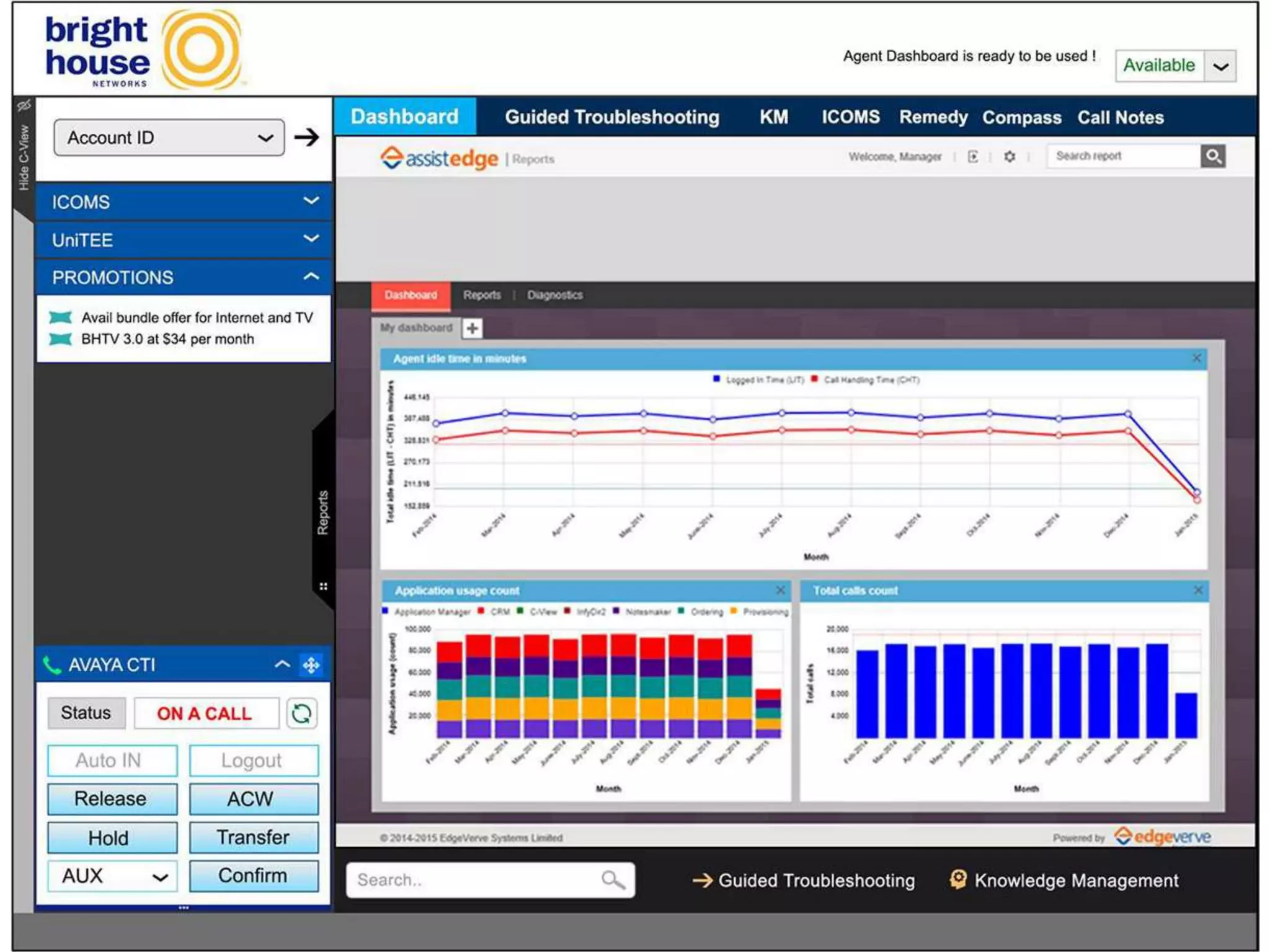This screenshot has width=1270, height=952.
Task: Toggle the Notesmaker legend entry
Action: click(642, 612)
